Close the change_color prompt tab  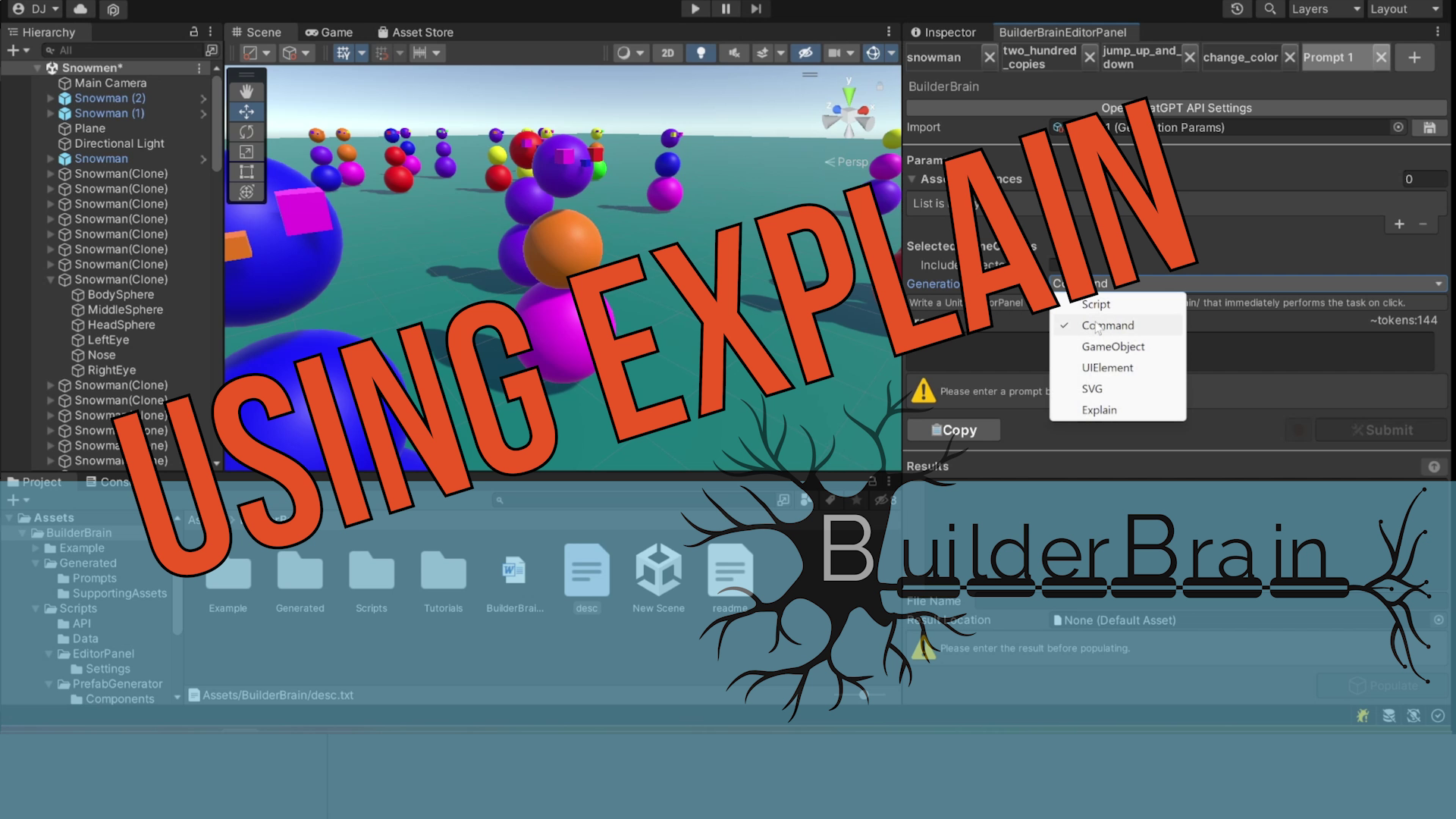point(1290,58)
